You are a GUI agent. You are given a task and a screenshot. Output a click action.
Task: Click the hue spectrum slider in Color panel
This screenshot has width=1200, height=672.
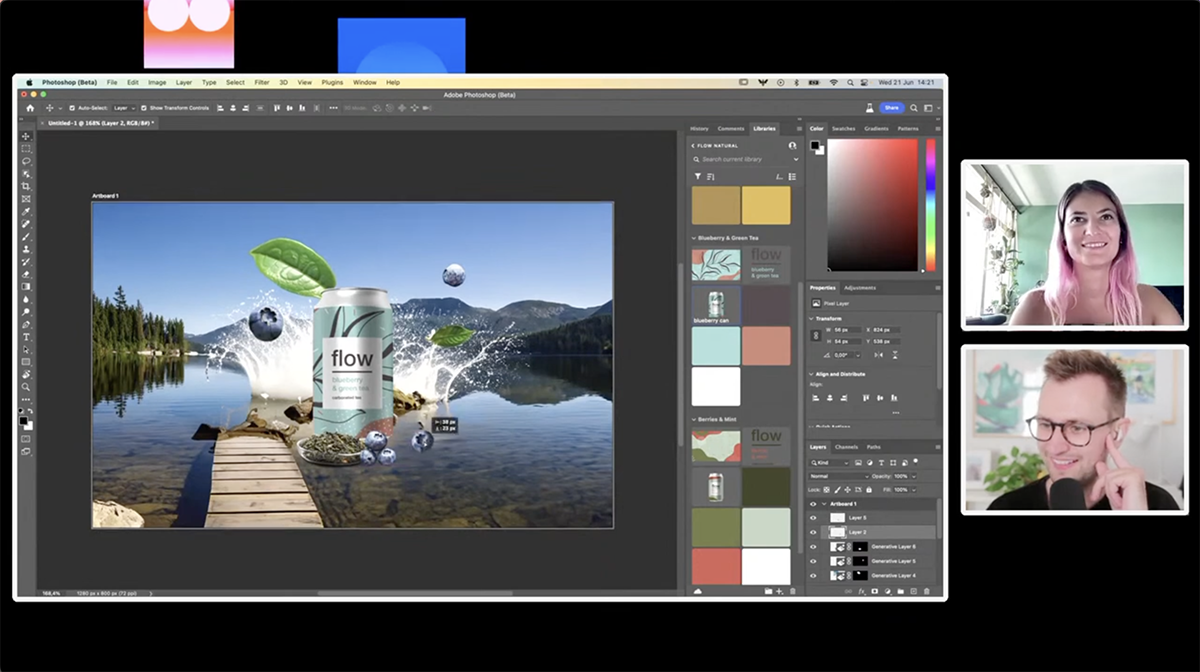coord(931,204)
